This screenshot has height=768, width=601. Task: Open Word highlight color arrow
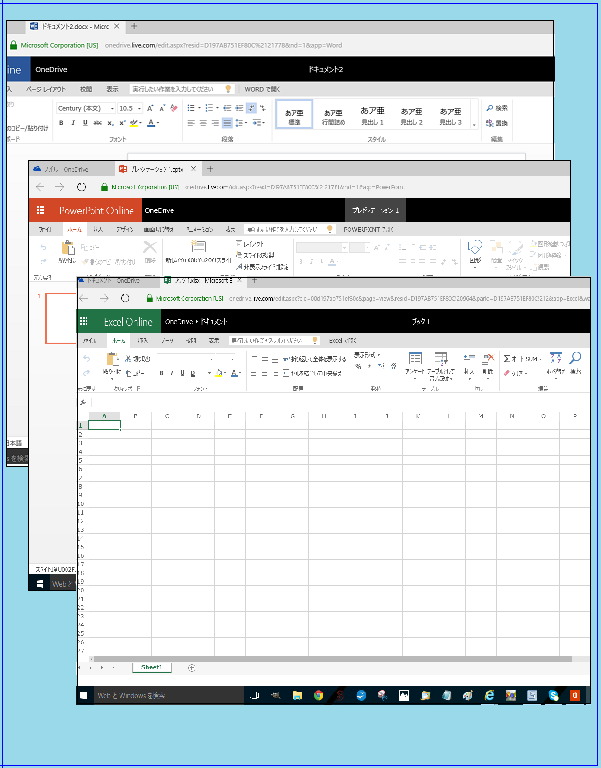[141, 123]
